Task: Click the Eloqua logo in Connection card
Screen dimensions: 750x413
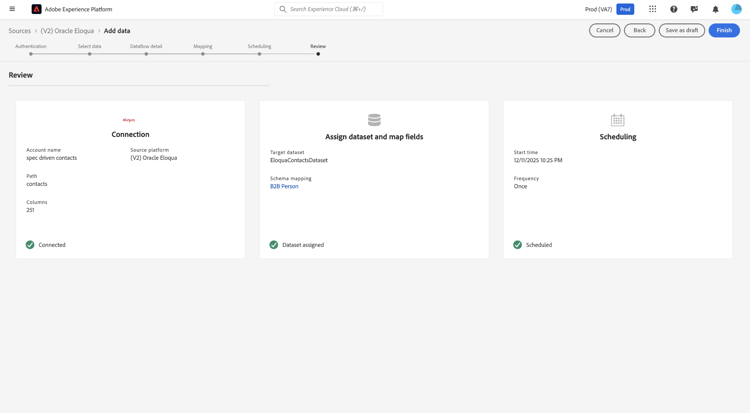Action: click(x=129, y=120)
